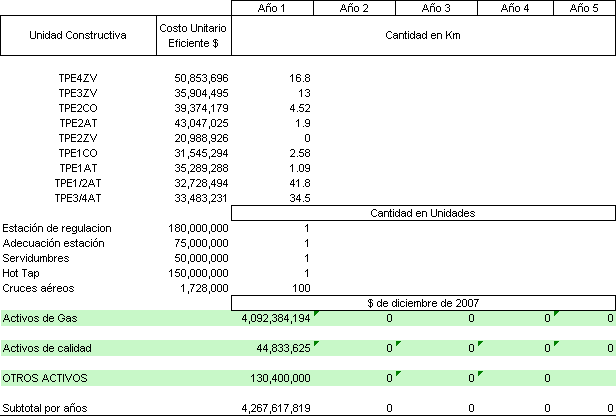Click the Subtotal por años total 4,267,617,819
The image size is (616, 416).
pos(276,408)
